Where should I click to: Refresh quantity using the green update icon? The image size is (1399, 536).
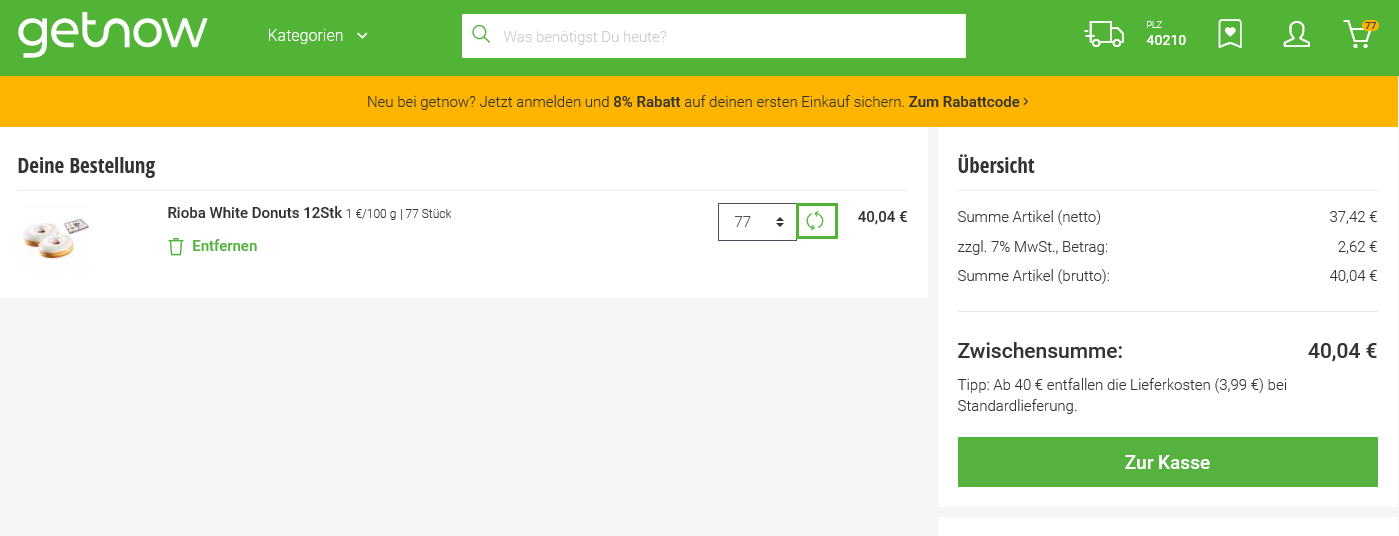[x=816, y=221]
